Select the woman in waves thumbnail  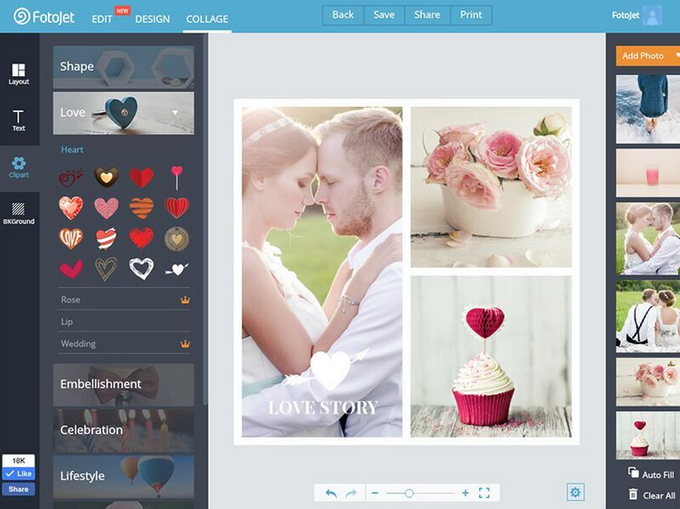(648, 109)
